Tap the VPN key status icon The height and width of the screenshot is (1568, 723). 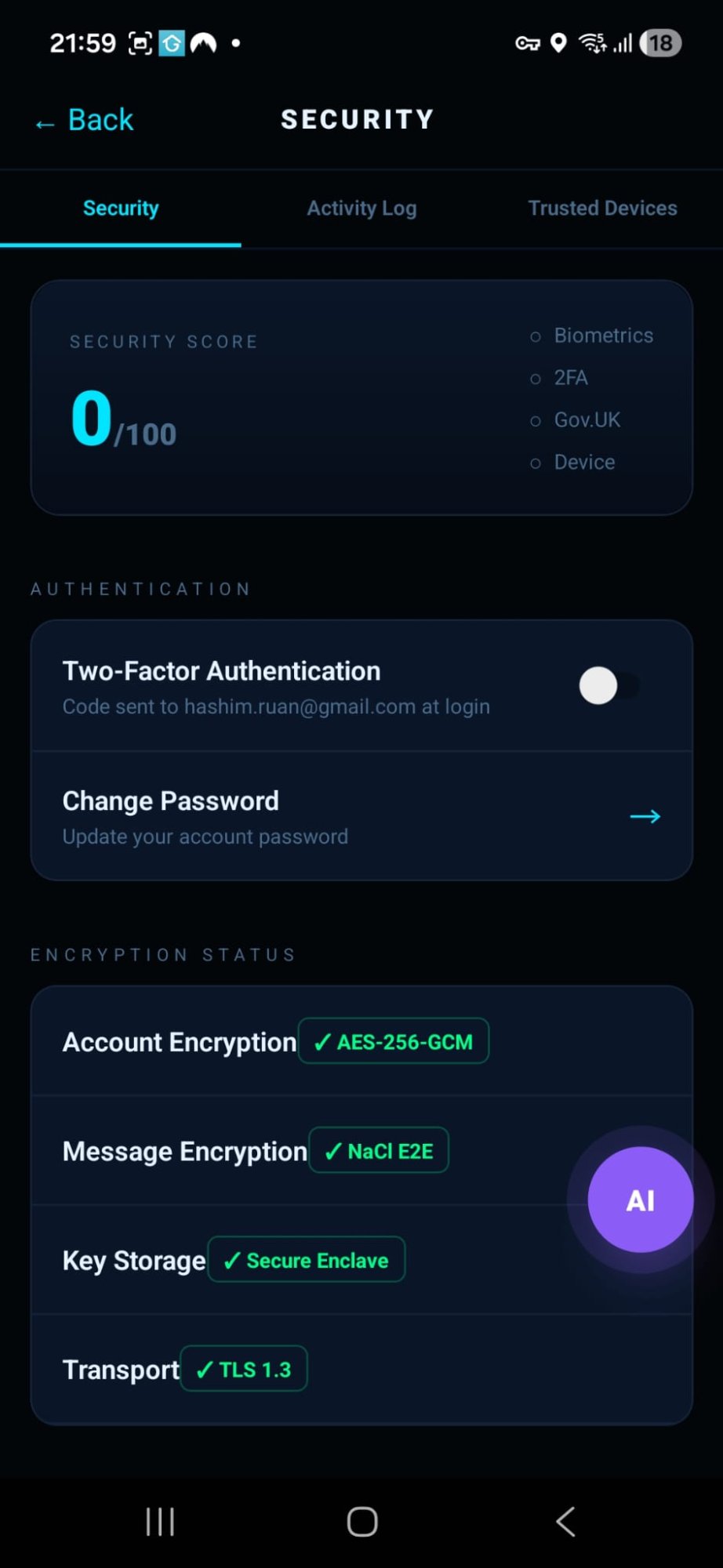527,43
